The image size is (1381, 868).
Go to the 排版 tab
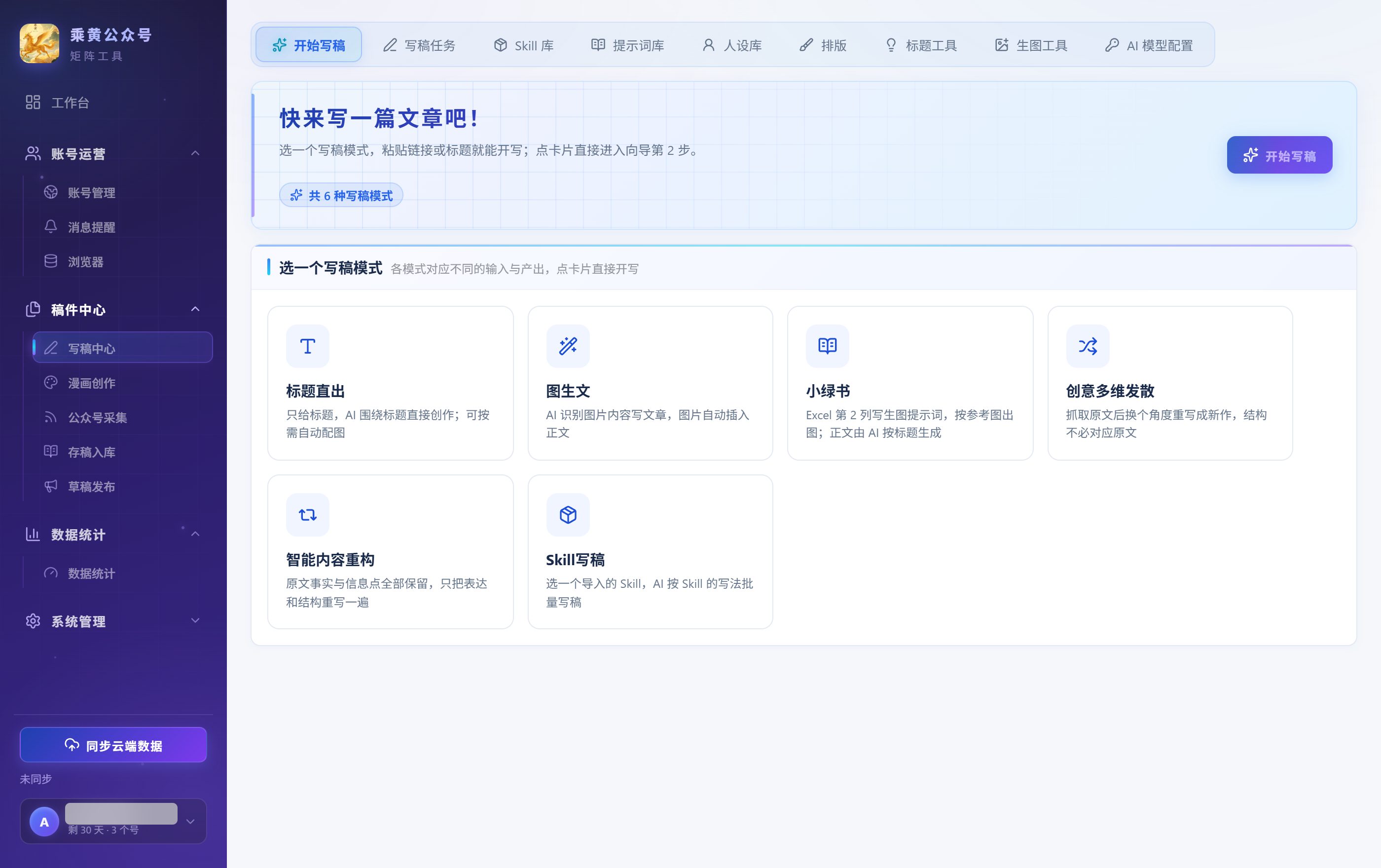tap(823, 45)
